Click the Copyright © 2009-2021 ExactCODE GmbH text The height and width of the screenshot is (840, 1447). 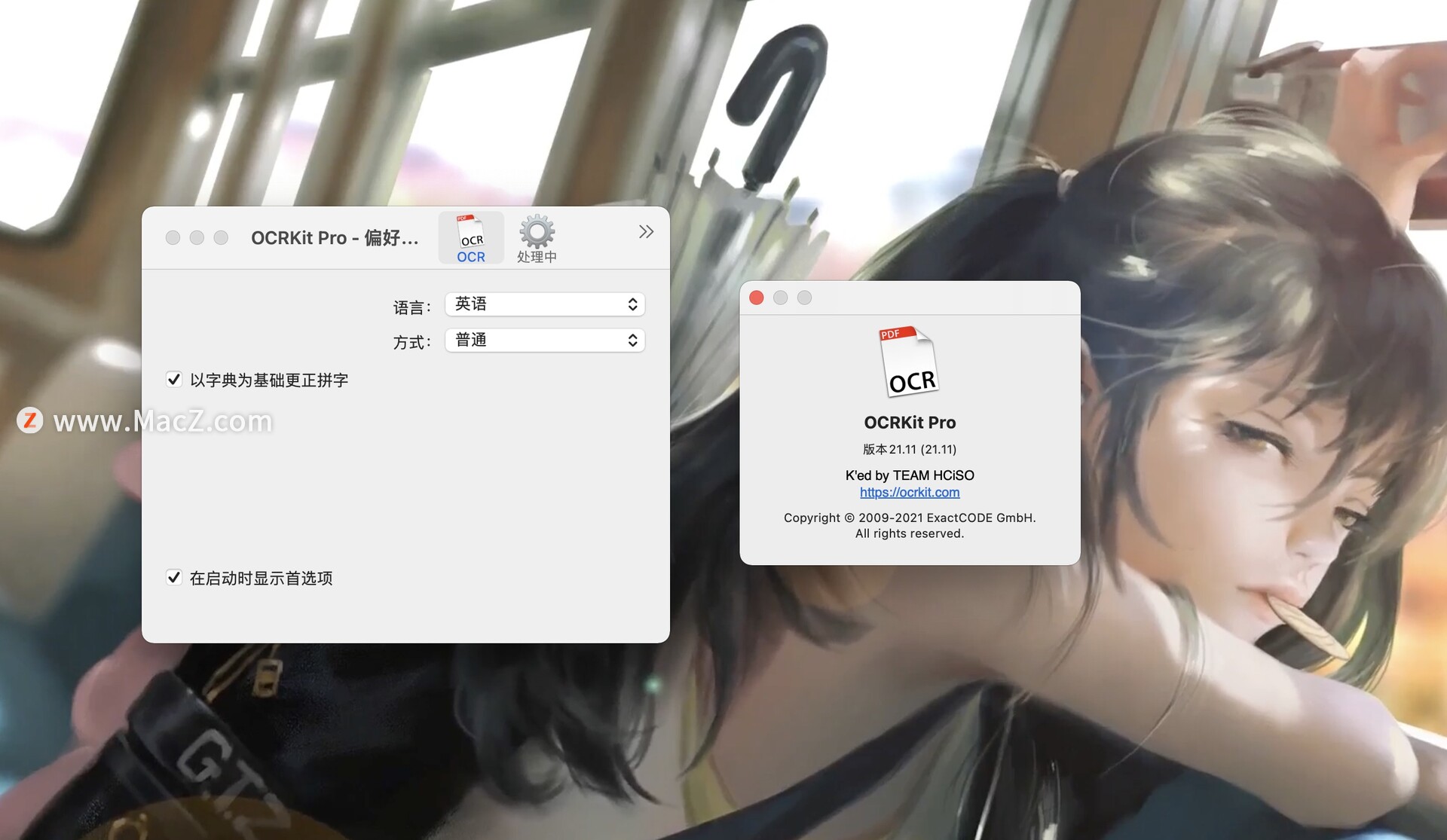(x=910, y=518)
